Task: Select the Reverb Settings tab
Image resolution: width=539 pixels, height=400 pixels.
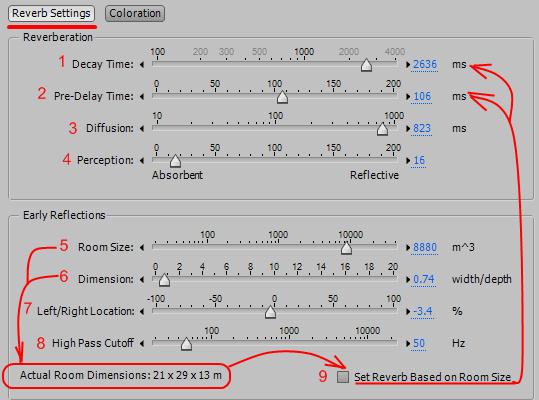Action: pyautogui.click(x=51, y=13)
